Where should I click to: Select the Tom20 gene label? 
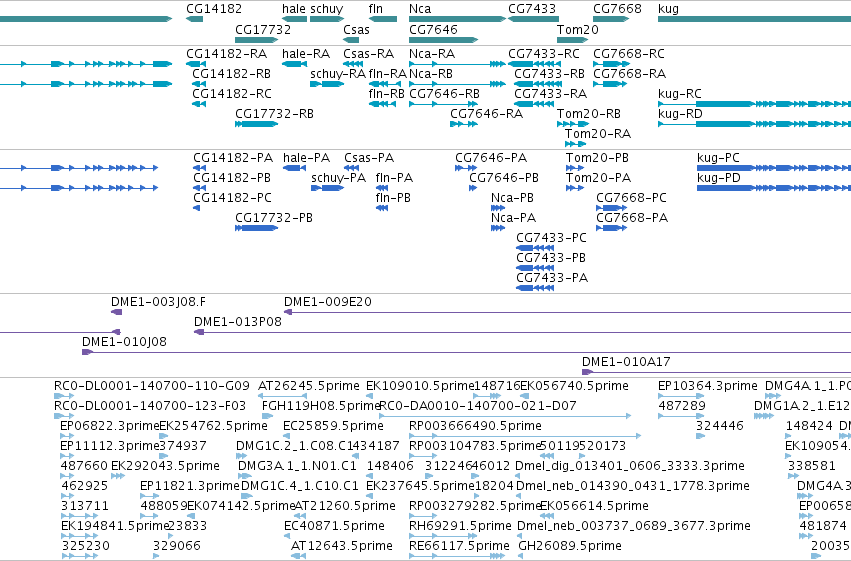click(577, 30)
